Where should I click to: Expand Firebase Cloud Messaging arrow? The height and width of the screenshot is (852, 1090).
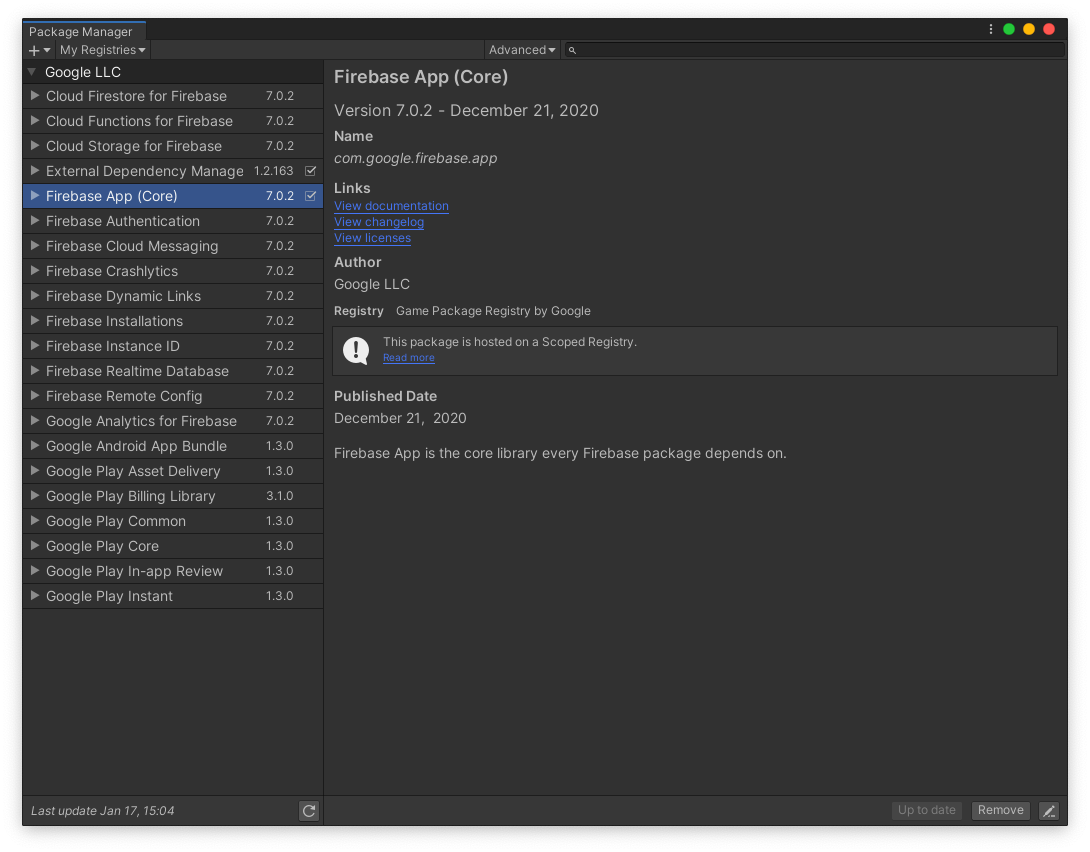tap(34, 246)
